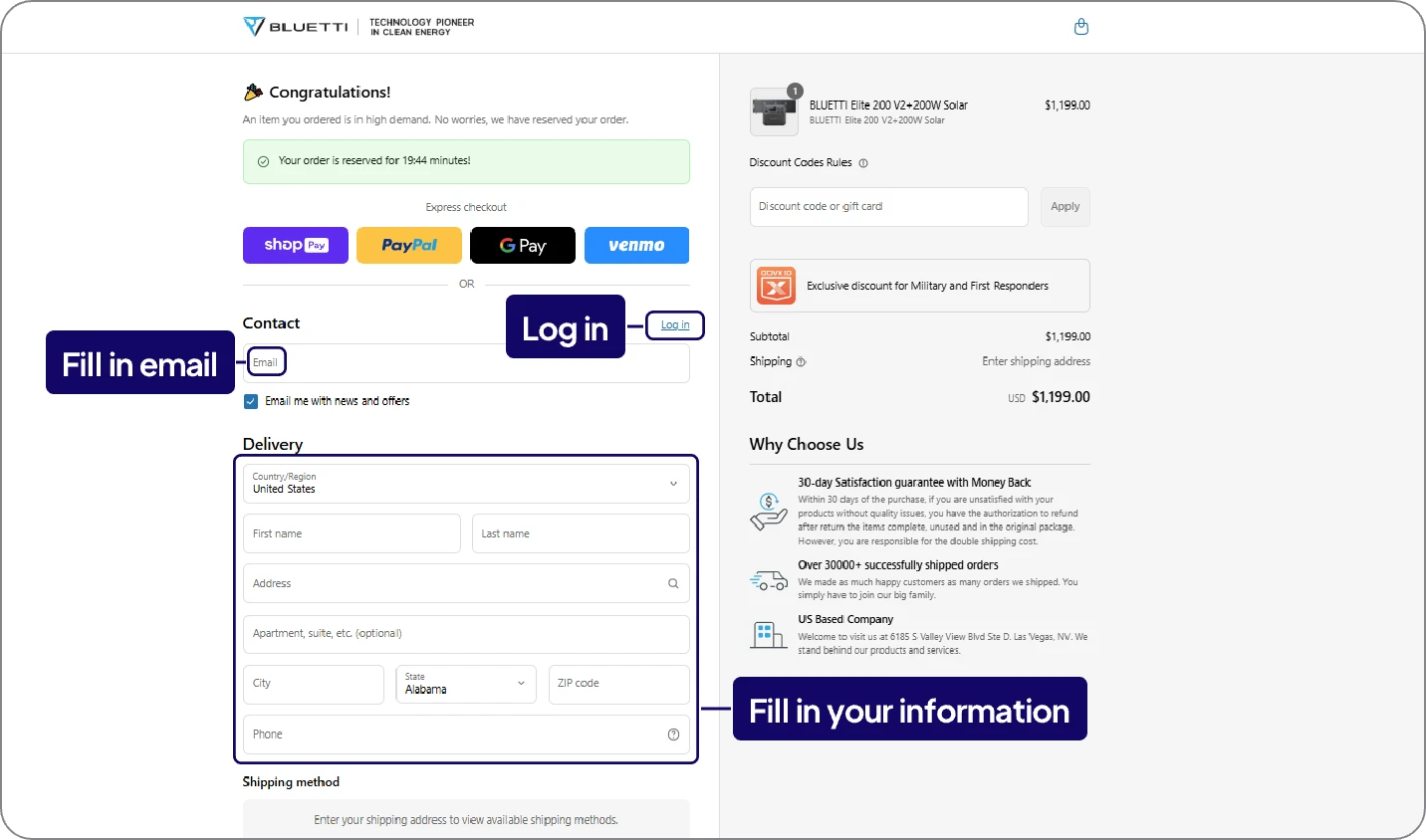Select Google Pay express checkout
The image size is (1426, 840).
(x=523, y=246)
